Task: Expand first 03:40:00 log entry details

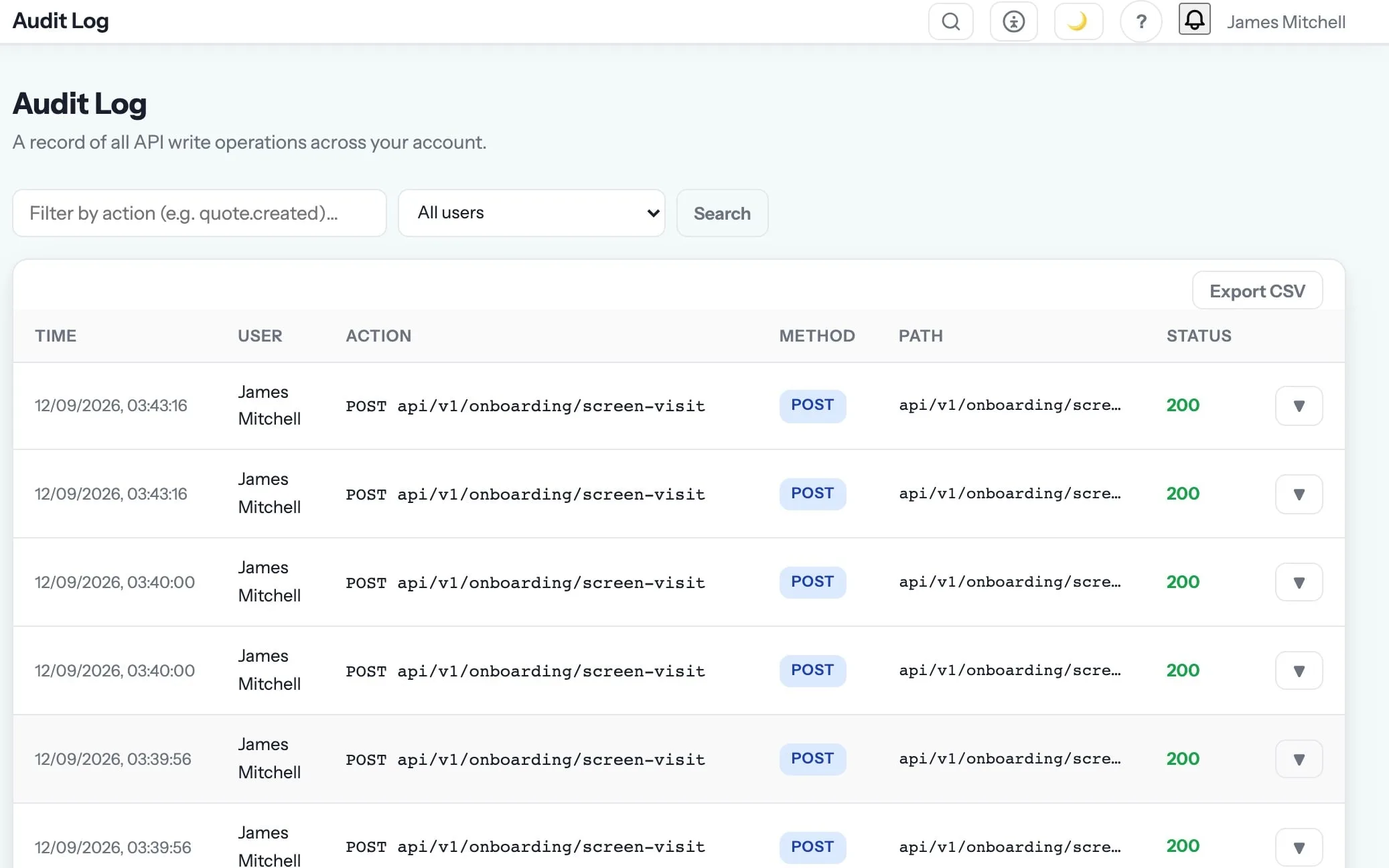Action: [1299, 583]
